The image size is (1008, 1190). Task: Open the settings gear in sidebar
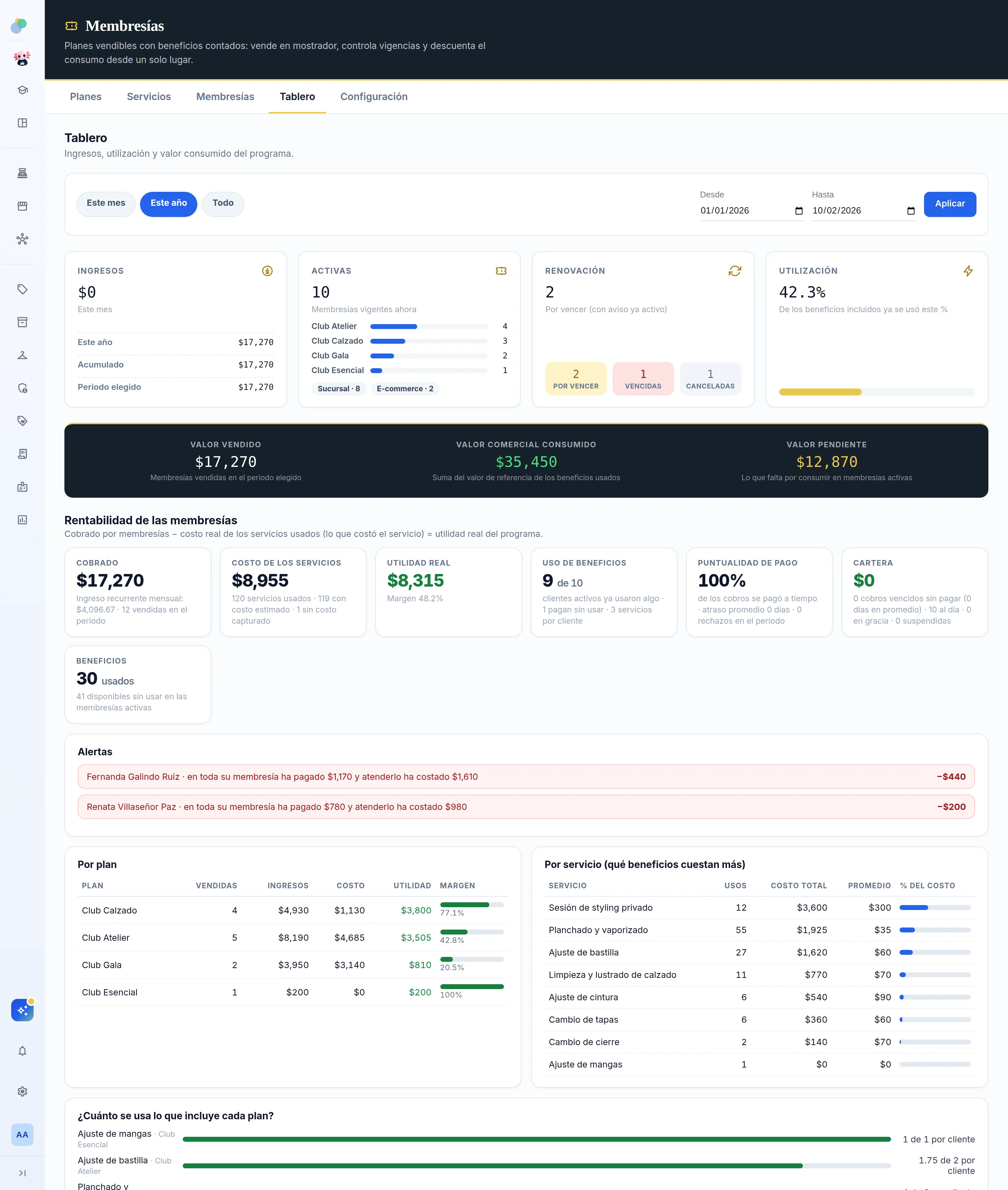(x=22, y=1092)
